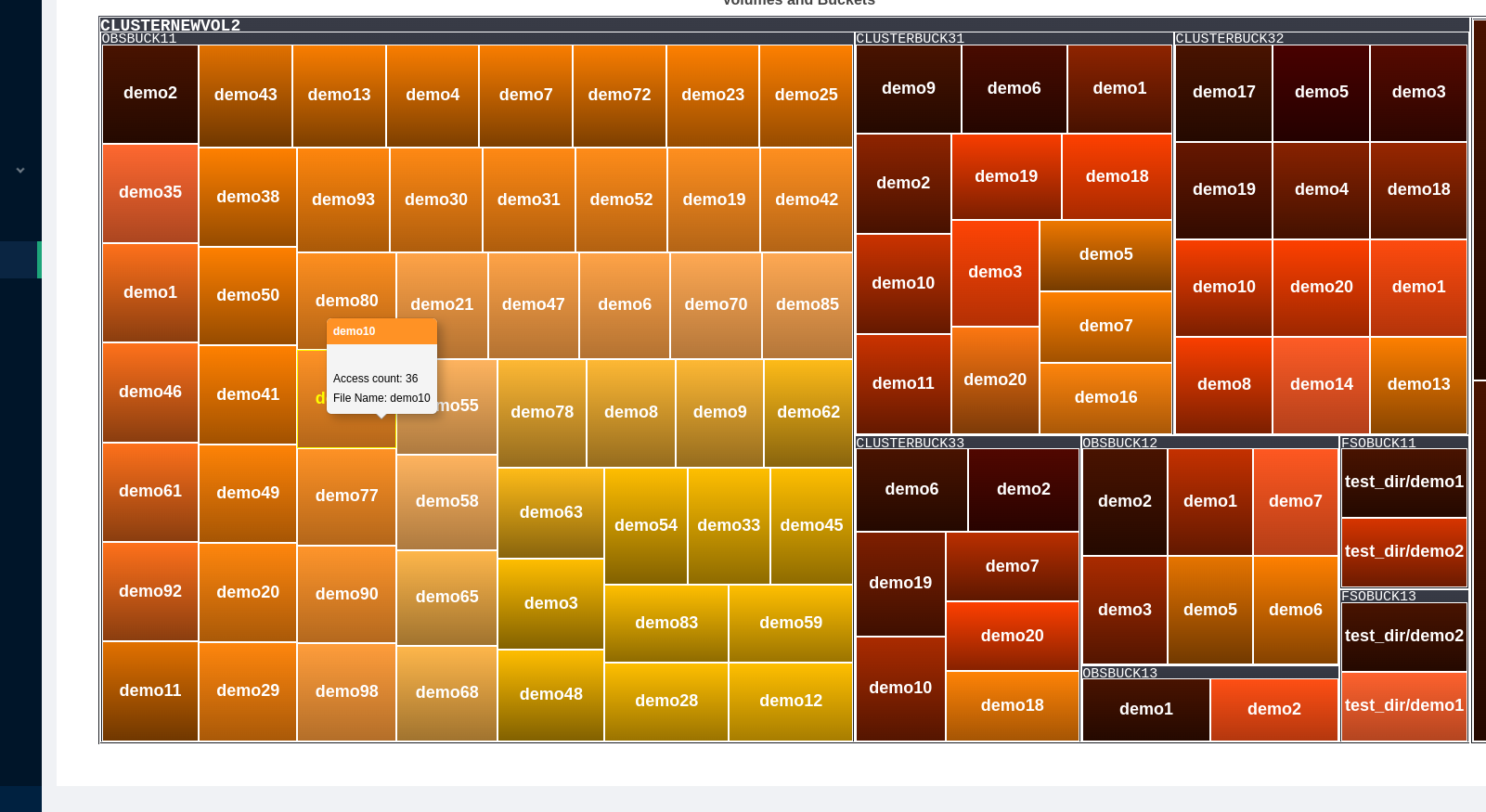Screen dimensions: 1486x812
Task: Select the demo16 tile in CLUSTERBUCK31
Action: point(1105,397)
